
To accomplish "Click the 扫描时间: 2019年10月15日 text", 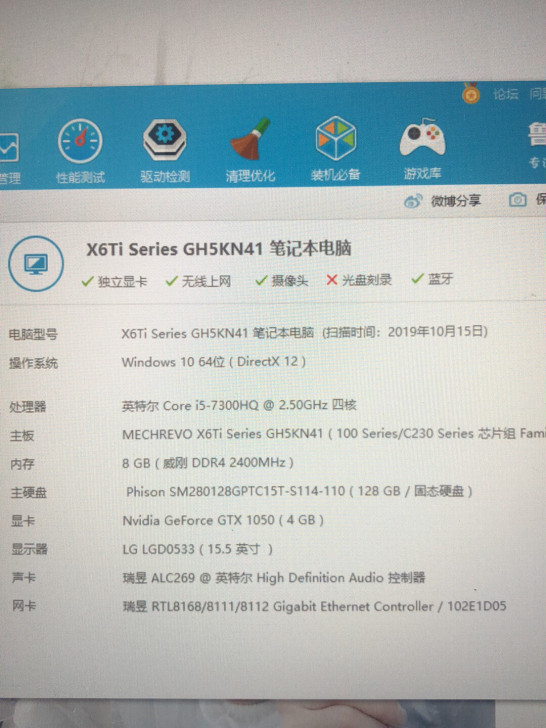I will (x=405, y=332).
